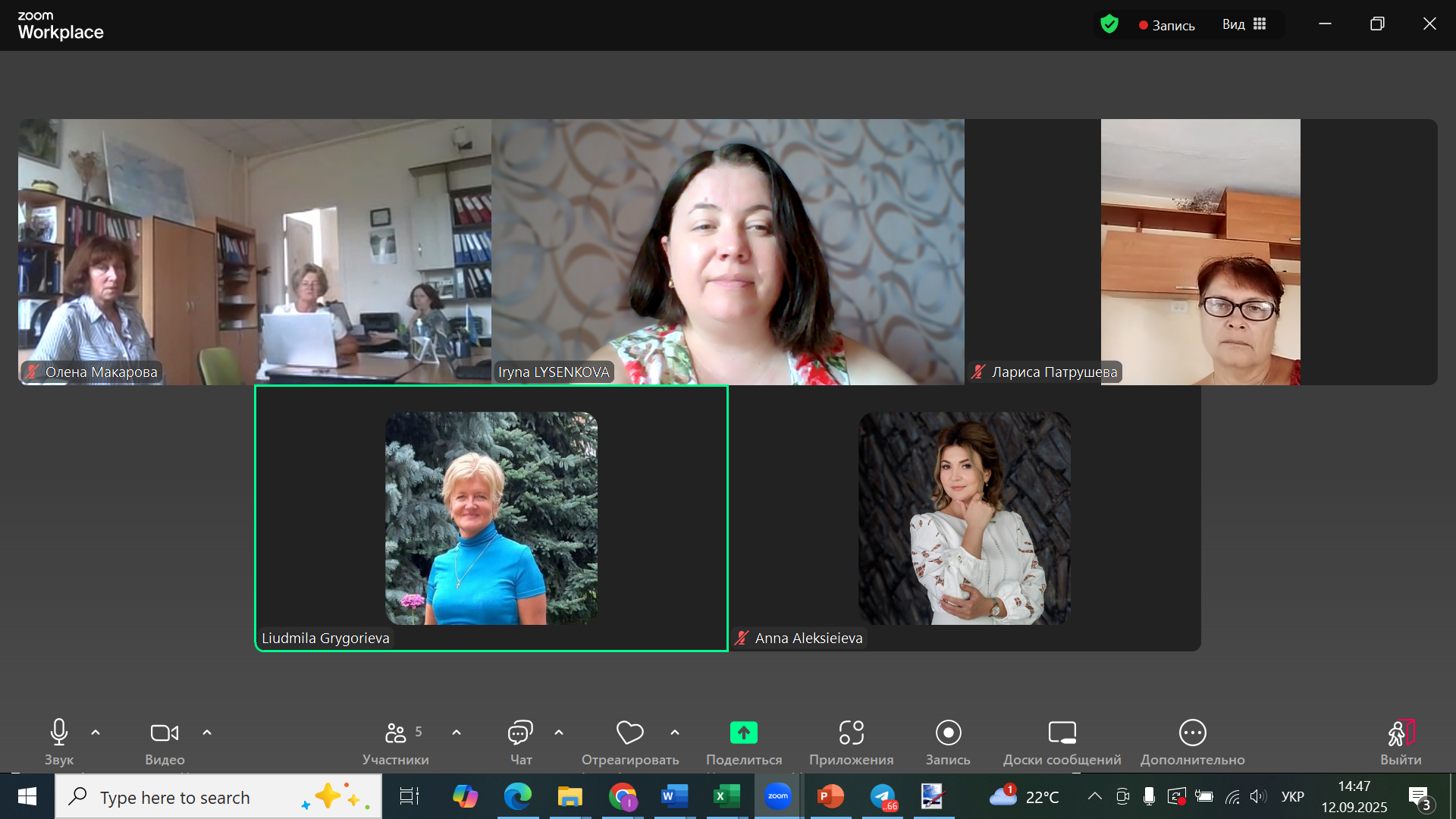Open the More options ellipsis

pos(1192,733)
